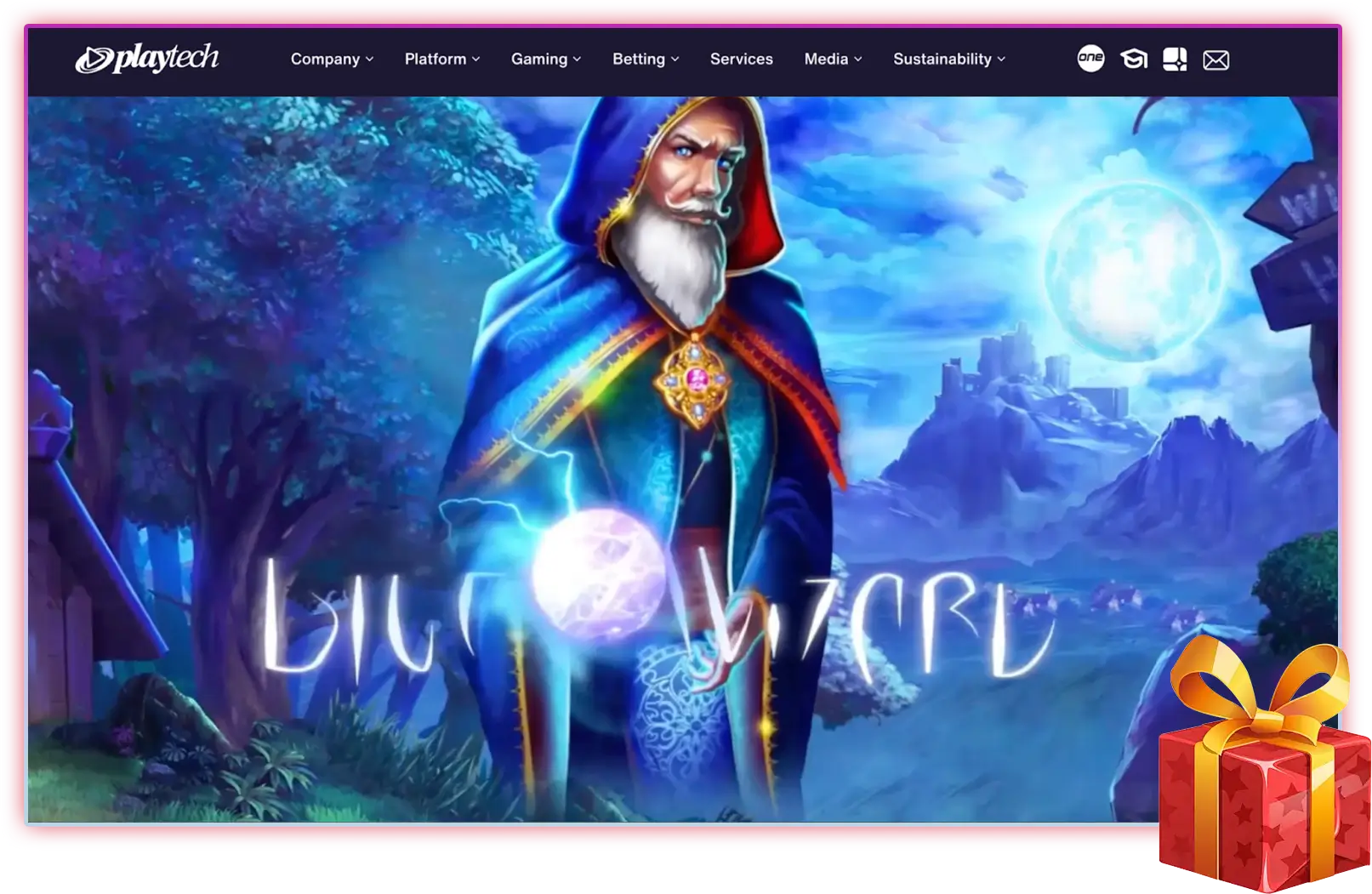Open the Academy graduation cap icon

click(x=1133, y=59)
